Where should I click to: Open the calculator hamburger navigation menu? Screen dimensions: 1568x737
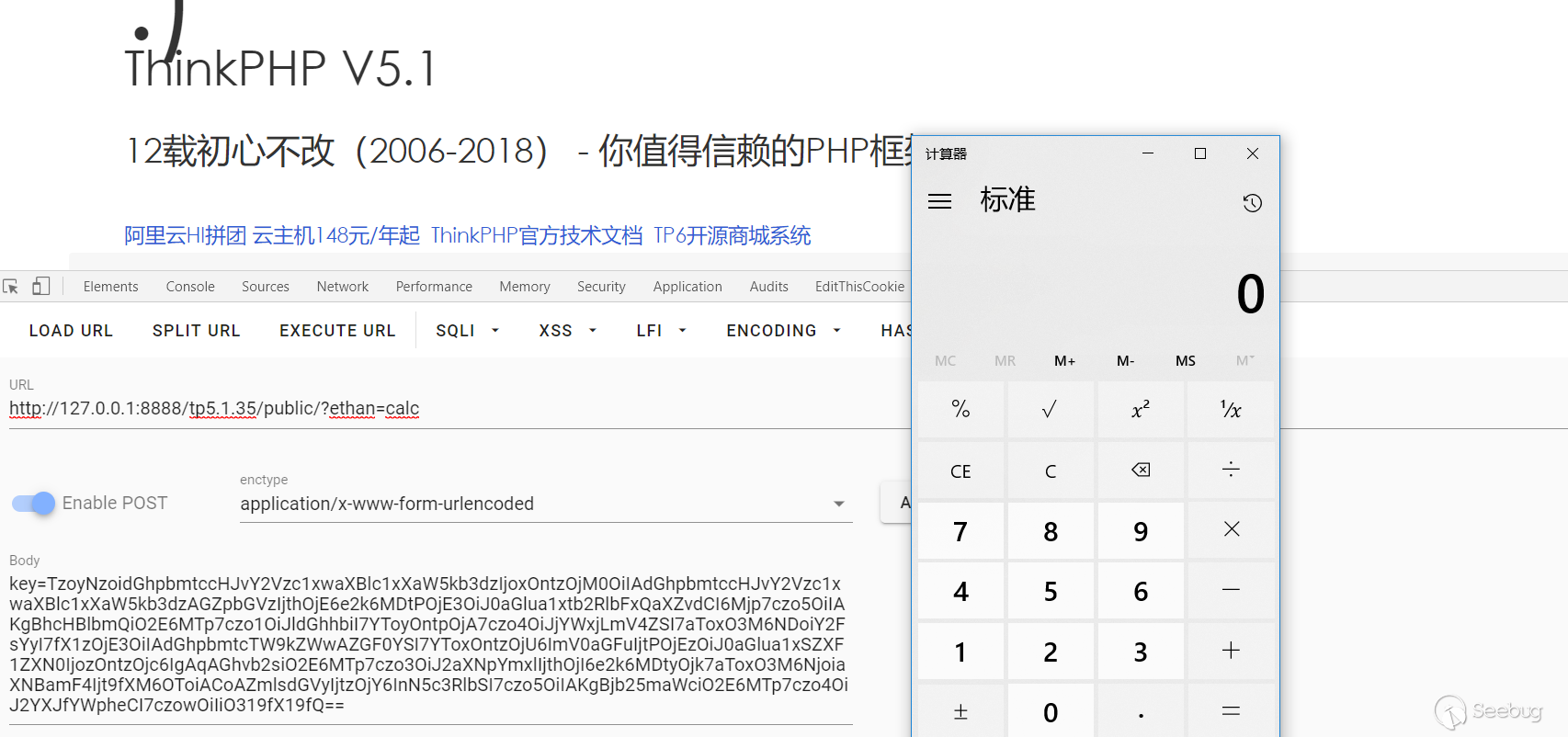tap(939, 201)
